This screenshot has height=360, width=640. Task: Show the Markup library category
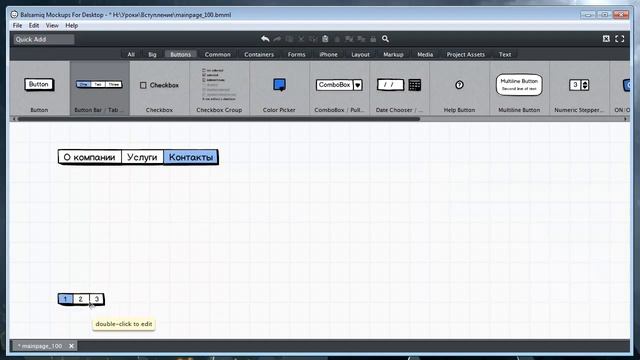coord(393,54)
